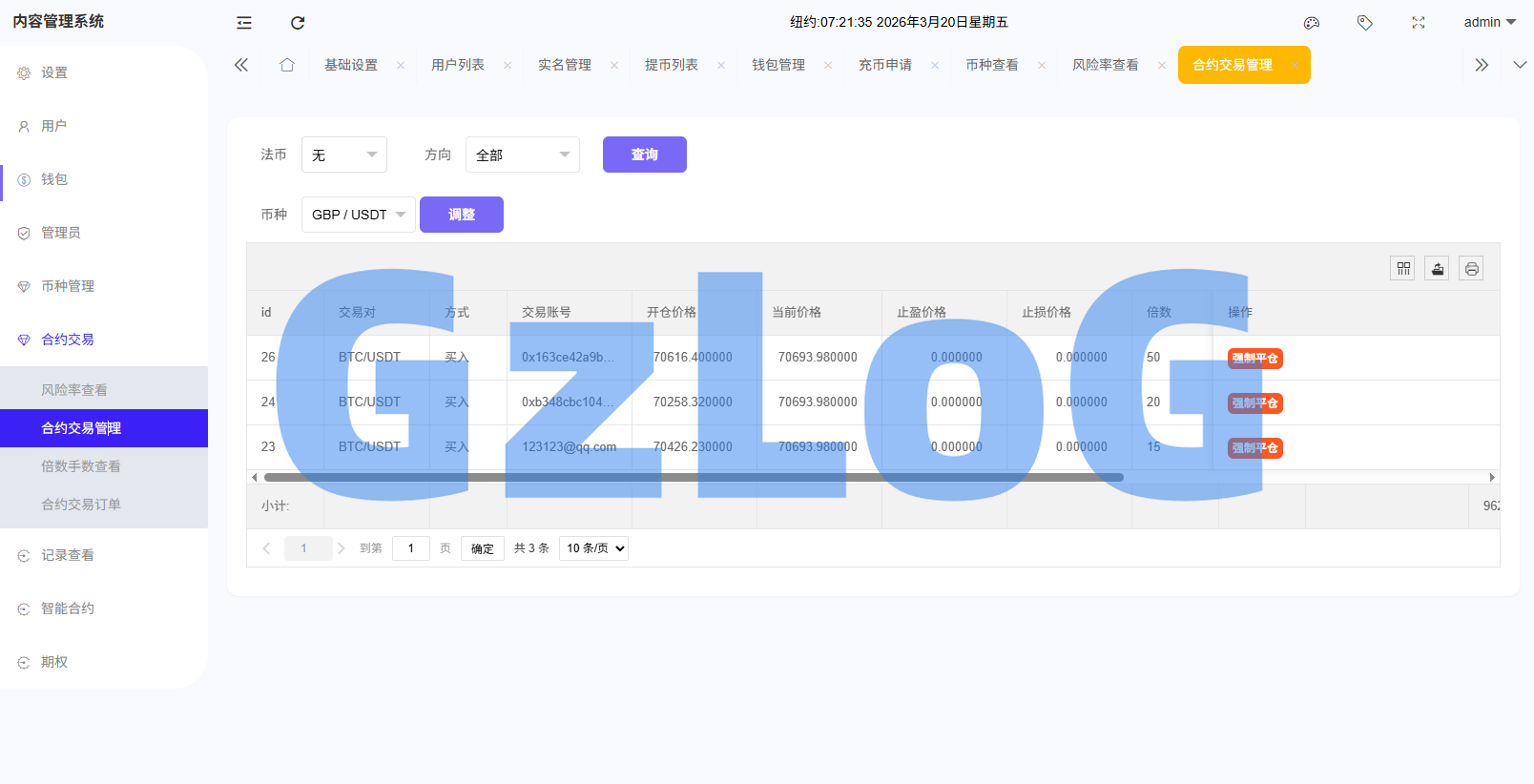This screenshot has width=1534, height=784.
Task: Open 风险率查看 in the sidebar
Action: click(74, 390)
